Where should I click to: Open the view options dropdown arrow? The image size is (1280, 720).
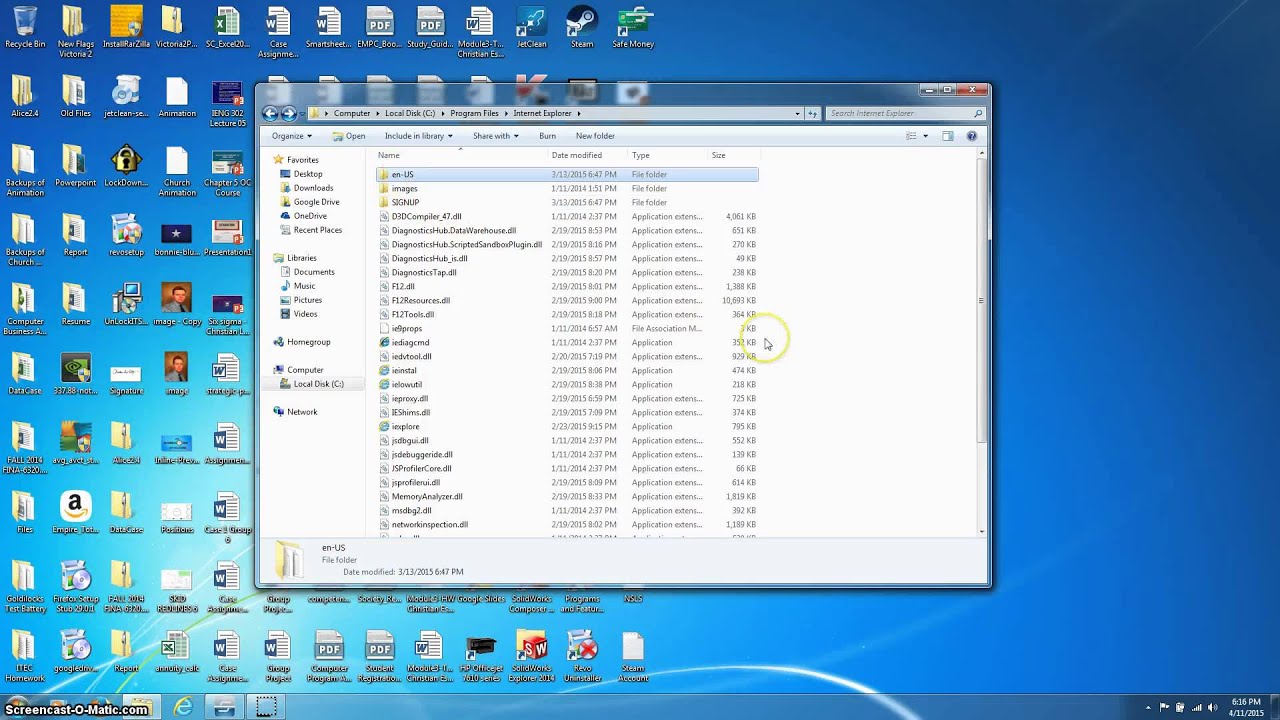click(x=925, y=136)
